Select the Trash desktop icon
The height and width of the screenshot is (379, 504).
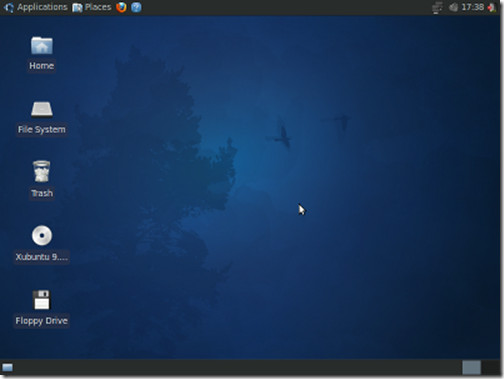coord(42,172)
